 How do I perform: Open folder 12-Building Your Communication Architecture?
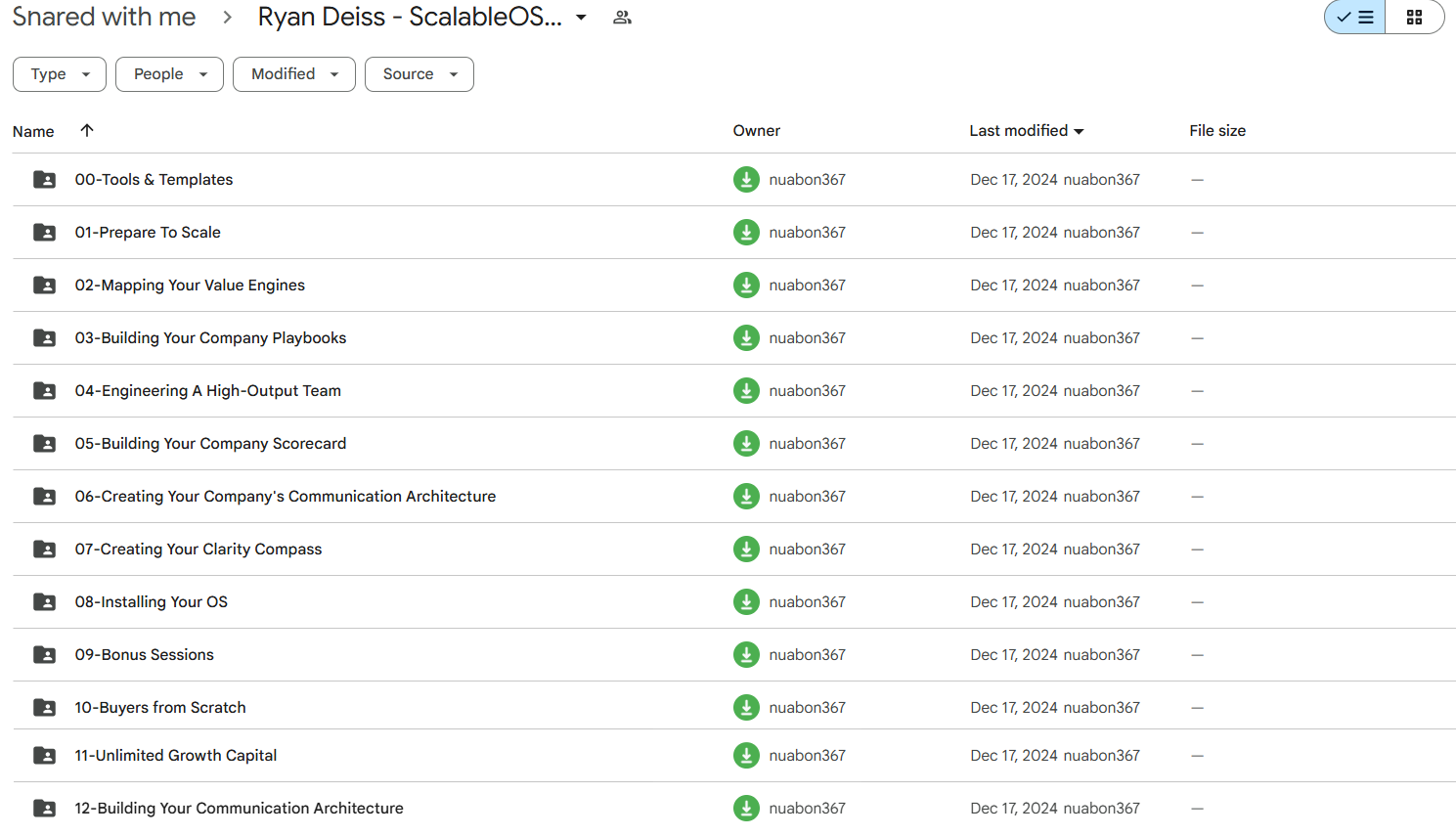coord(240,809)
